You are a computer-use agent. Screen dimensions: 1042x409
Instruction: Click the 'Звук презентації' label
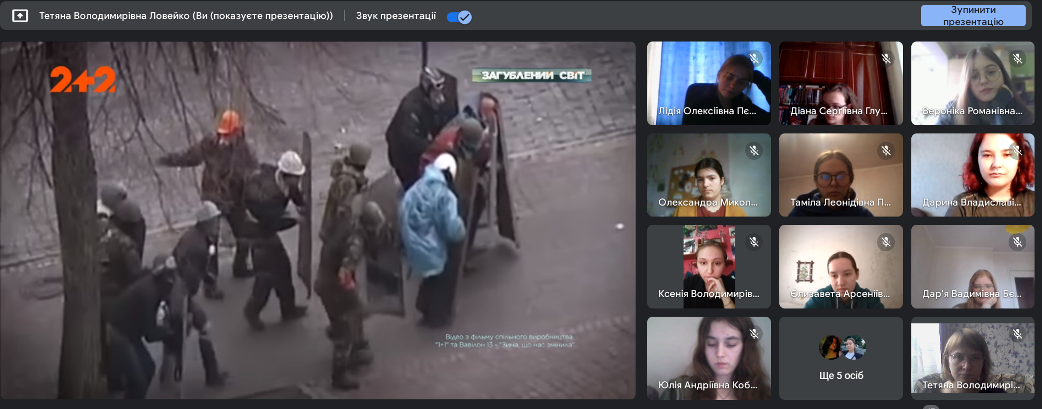396,16
